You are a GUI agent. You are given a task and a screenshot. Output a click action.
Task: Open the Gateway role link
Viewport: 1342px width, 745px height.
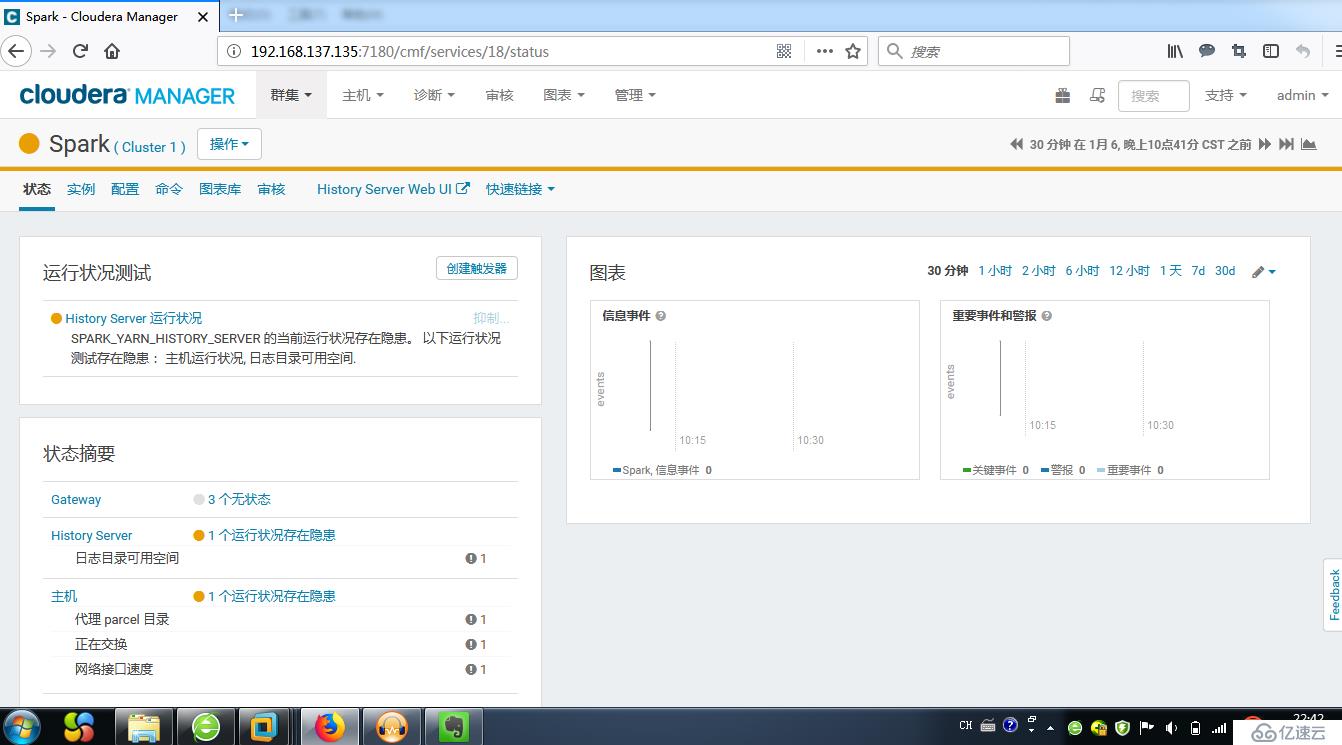(x=76, y=499)
